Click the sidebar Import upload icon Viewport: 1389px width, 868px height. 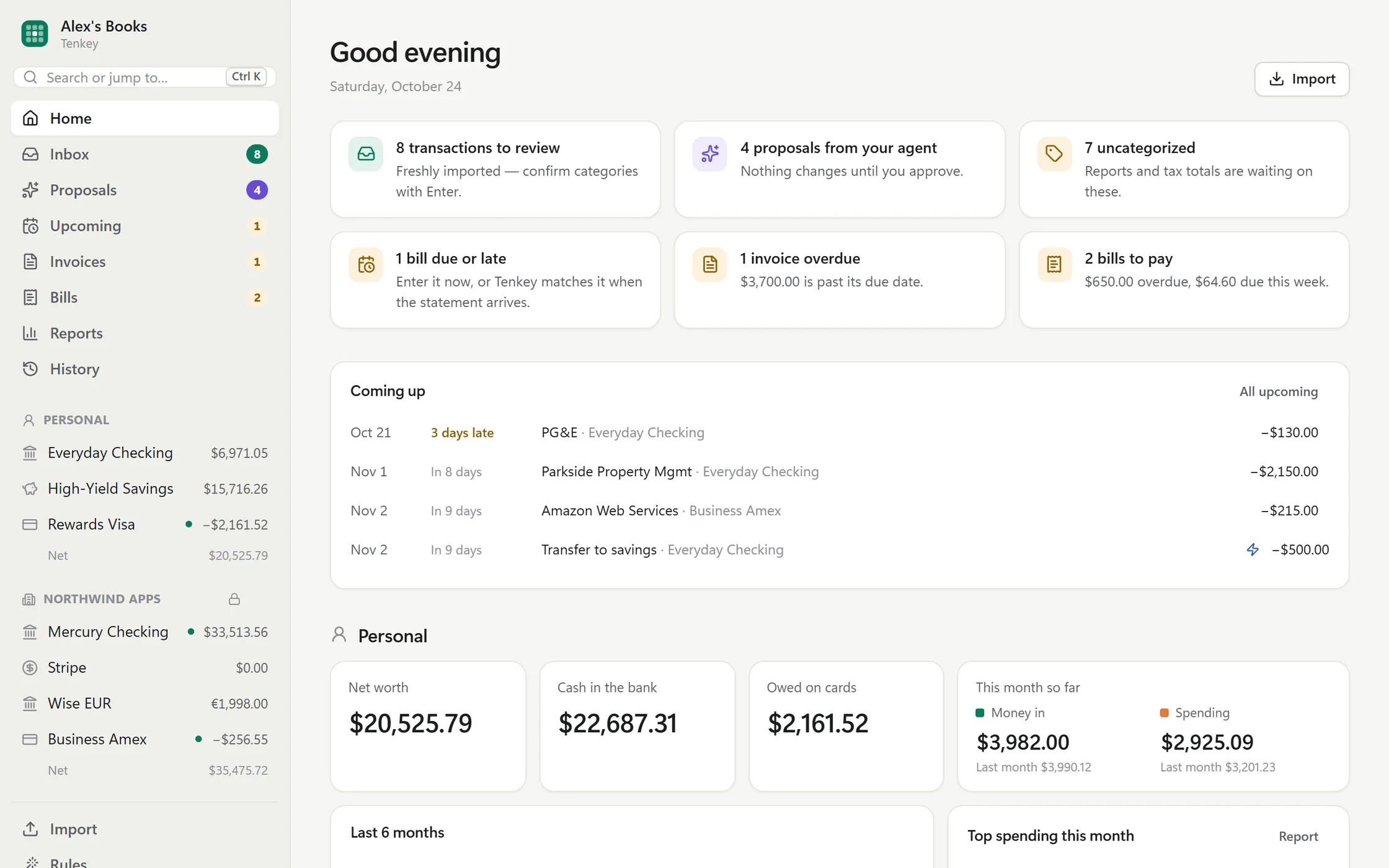pyautogui.click(x=30, y=829)
